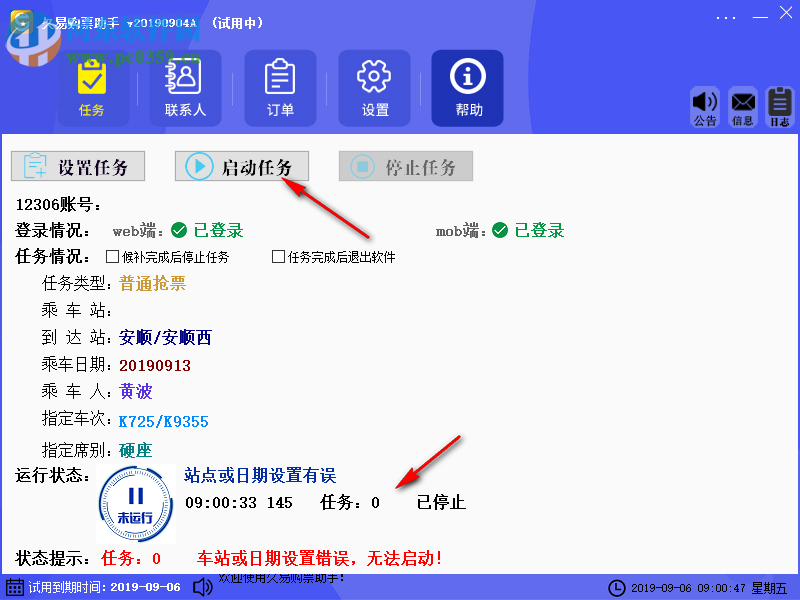Open the 设置 settings section

[374, 88]
